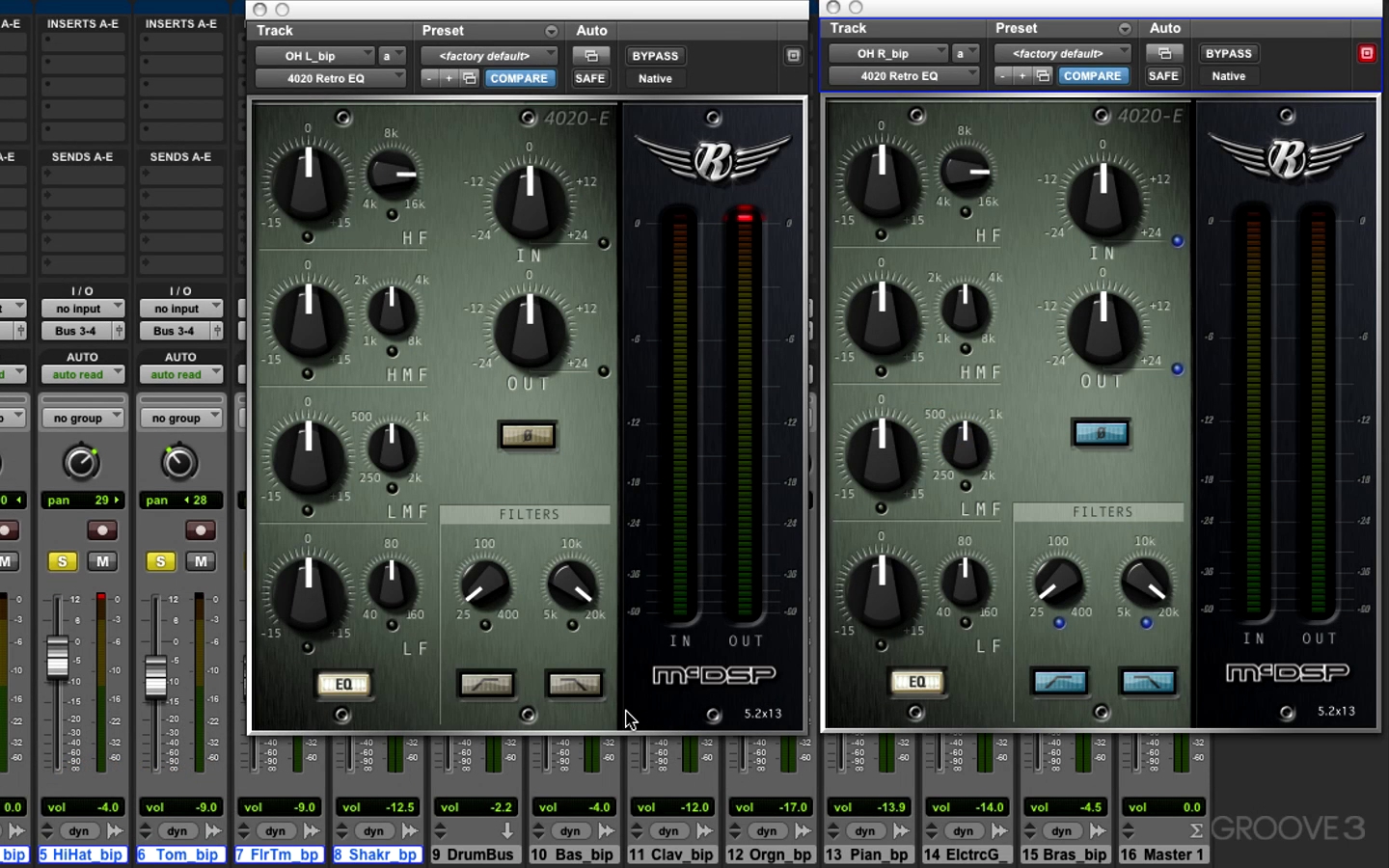Viewport: 1389px width, 868px height.
Task: Open OH R_bip track selector dropdown
Action: (x=888, y=54)
